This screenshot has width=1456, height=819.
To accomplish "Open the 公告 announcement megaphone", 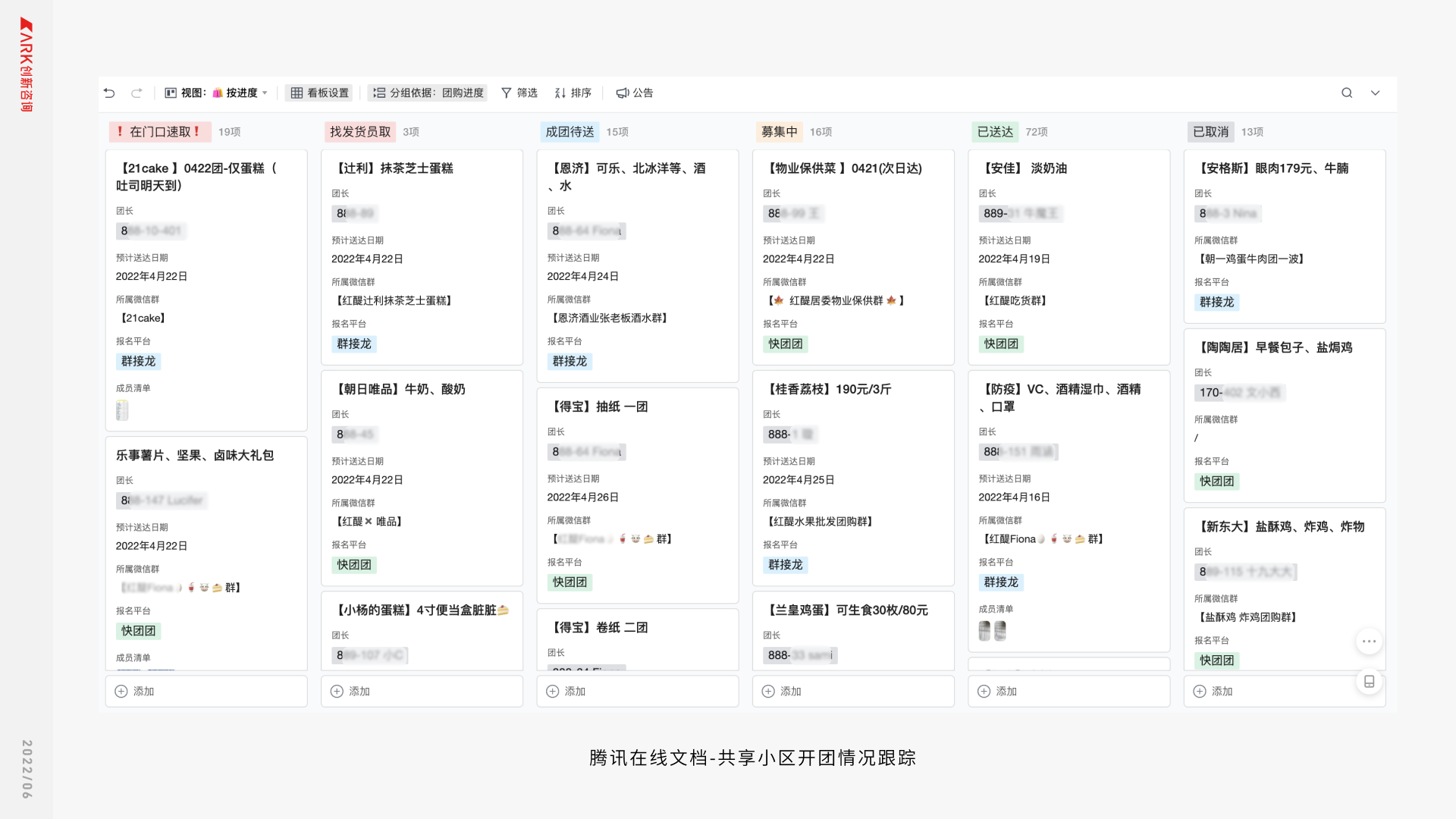I will tap(623, 93).
